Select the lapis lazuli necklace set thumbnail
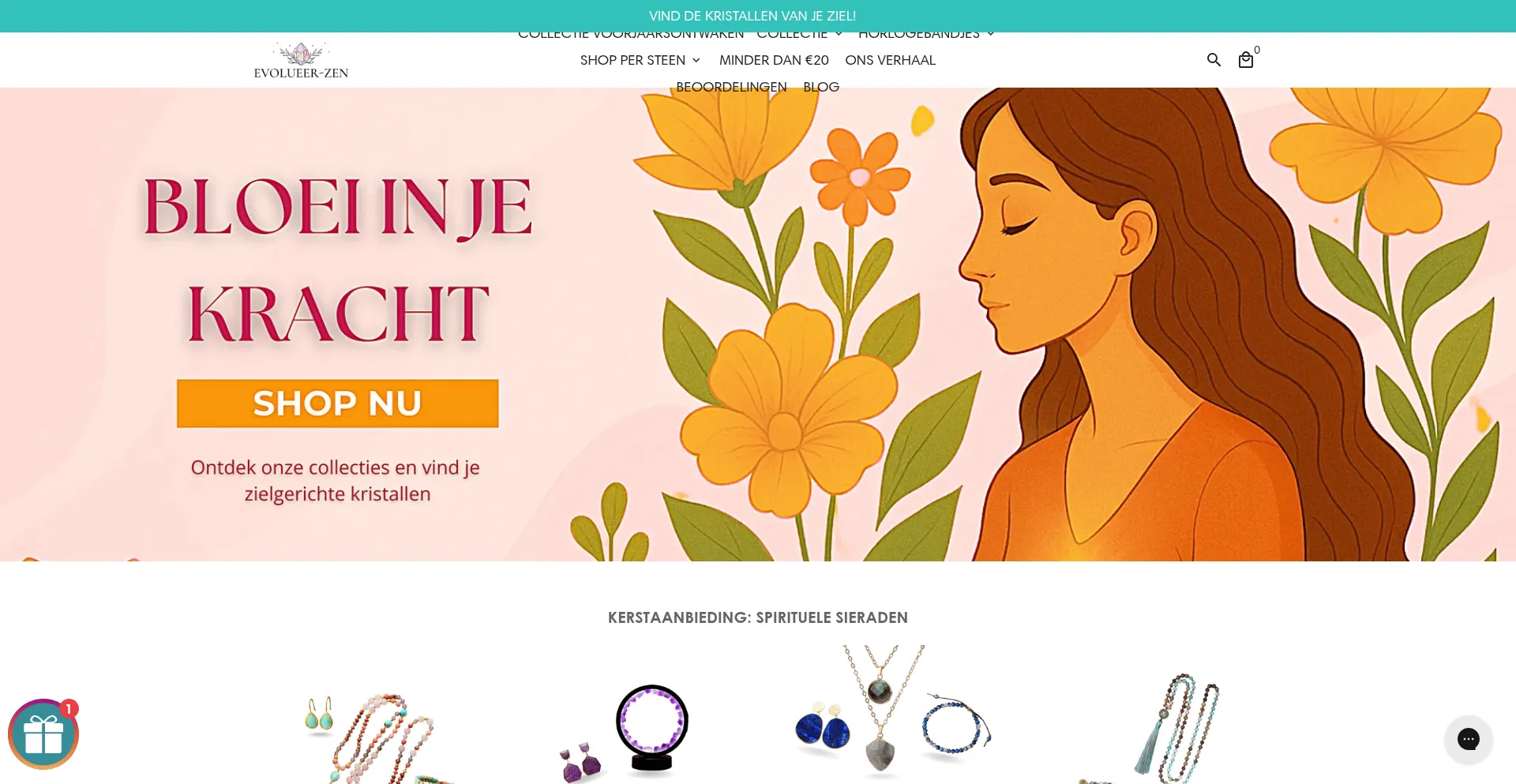Screen dimensions: 1516x784 pos(892,713)
